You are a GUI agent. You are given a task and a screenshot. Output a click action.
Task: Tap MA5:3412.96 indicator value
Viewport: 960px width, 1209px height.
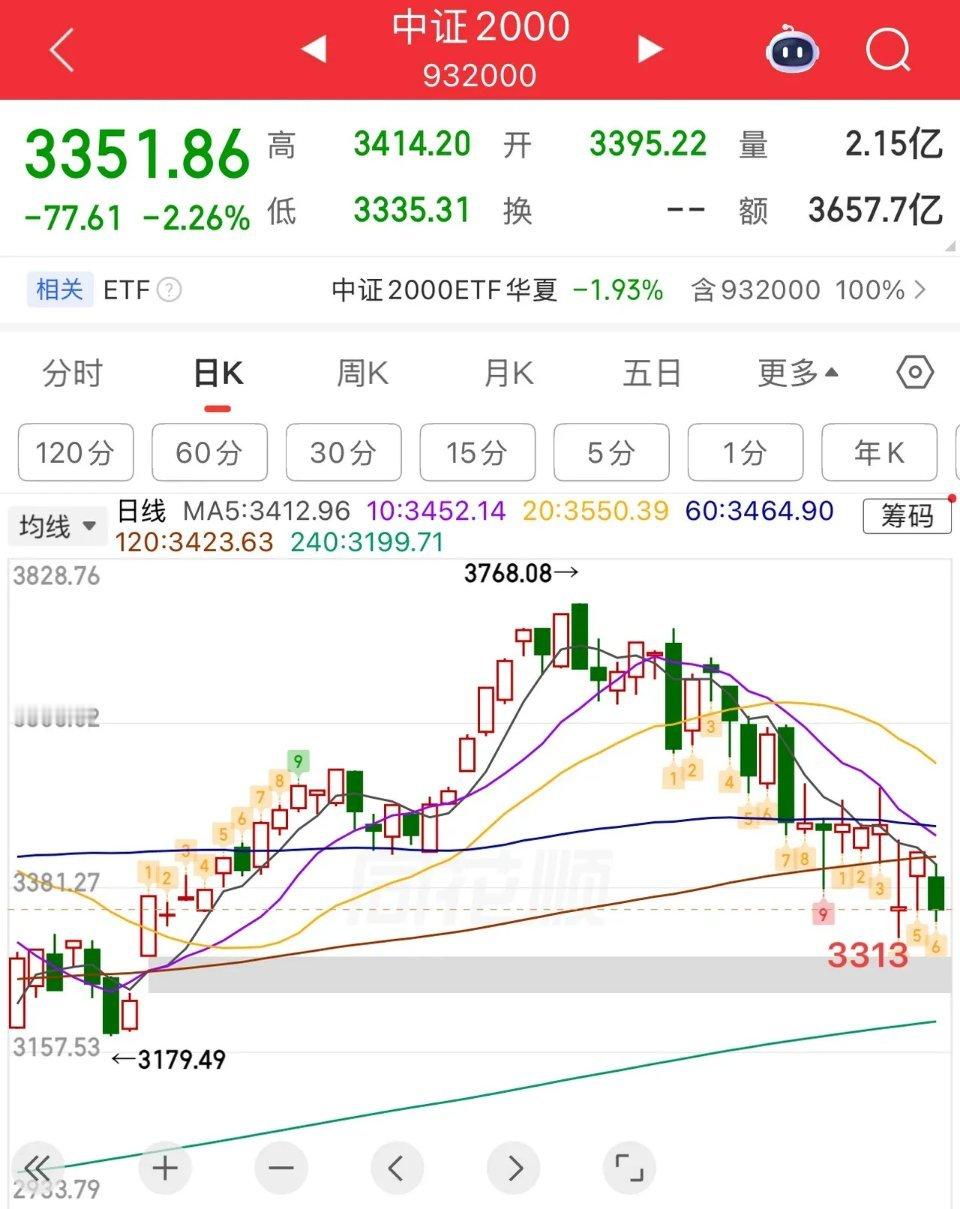point(266,511)
